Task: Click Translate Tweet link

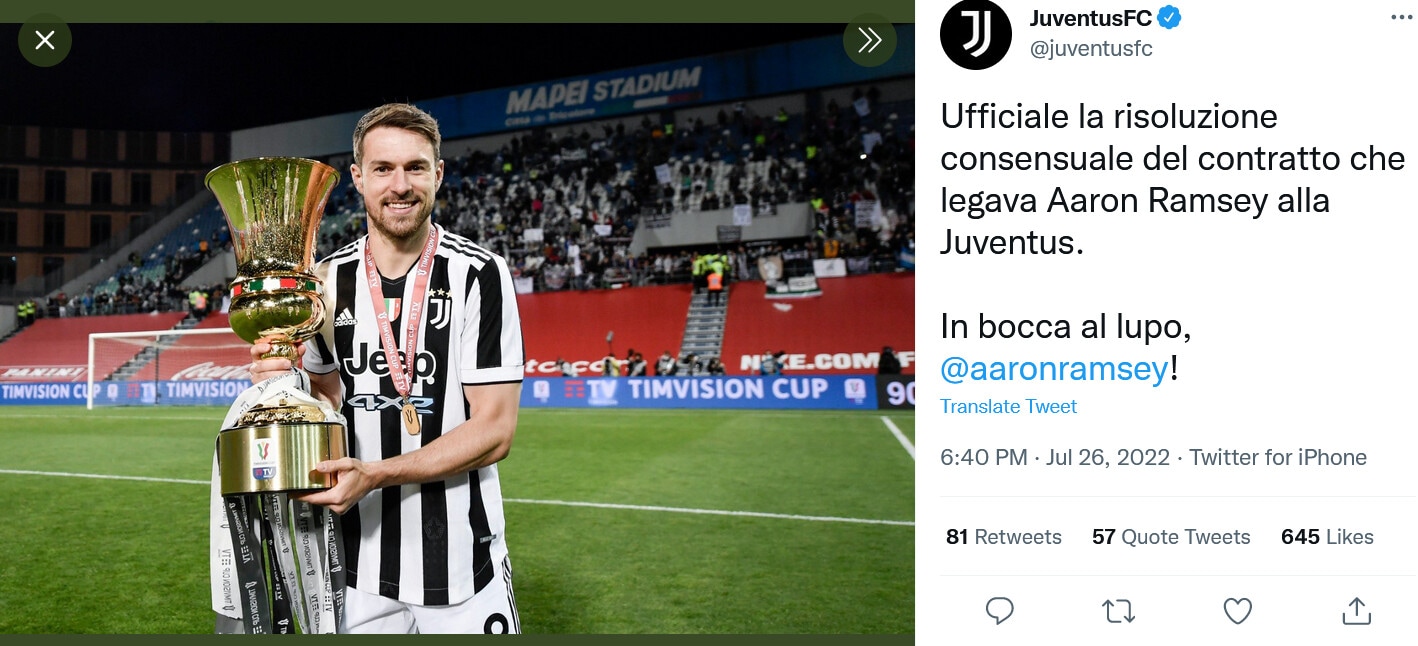Action: pyautogui.click(x=1008, y=406)
